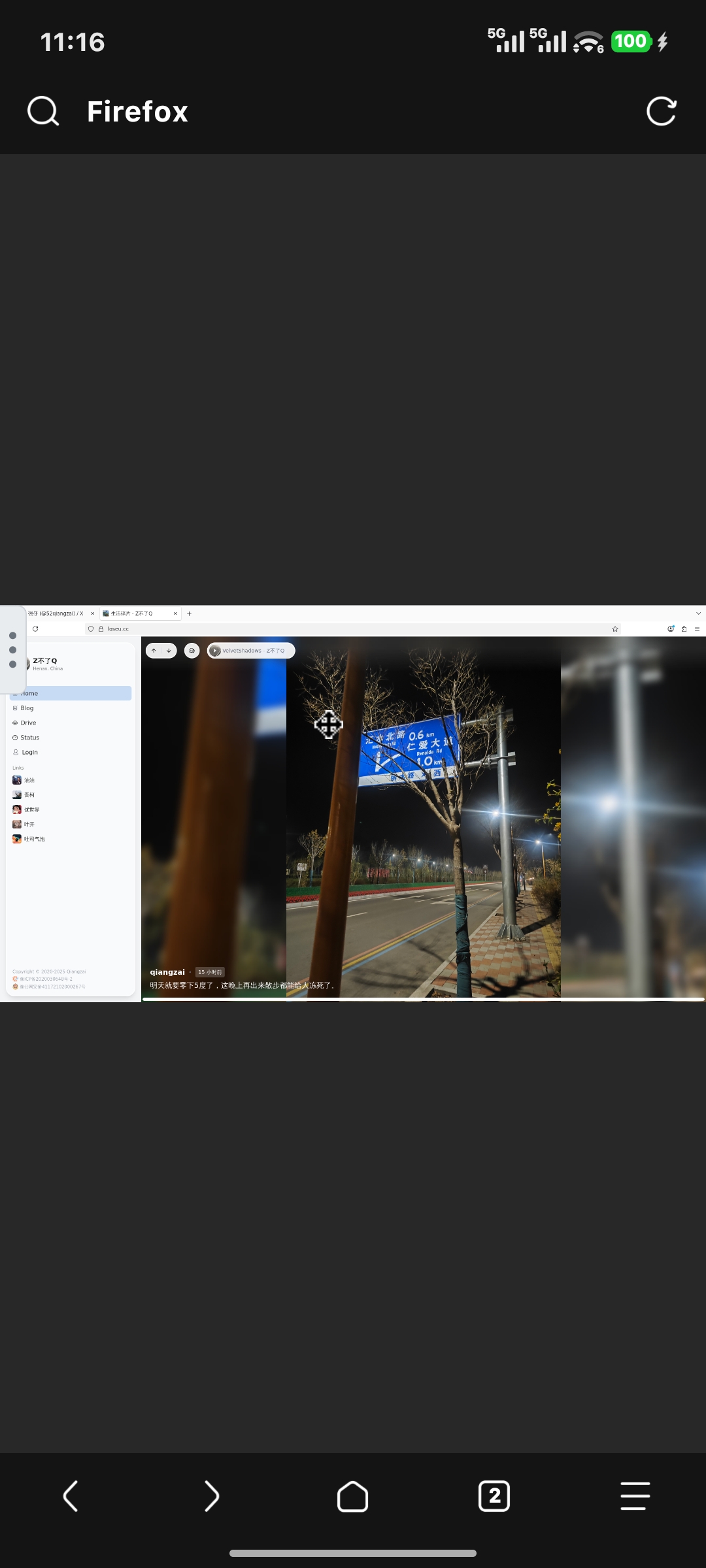Expand the list-all-tabs chevron in tab bar
Screen dimensions: 706x1568
[x=698, y=613]
